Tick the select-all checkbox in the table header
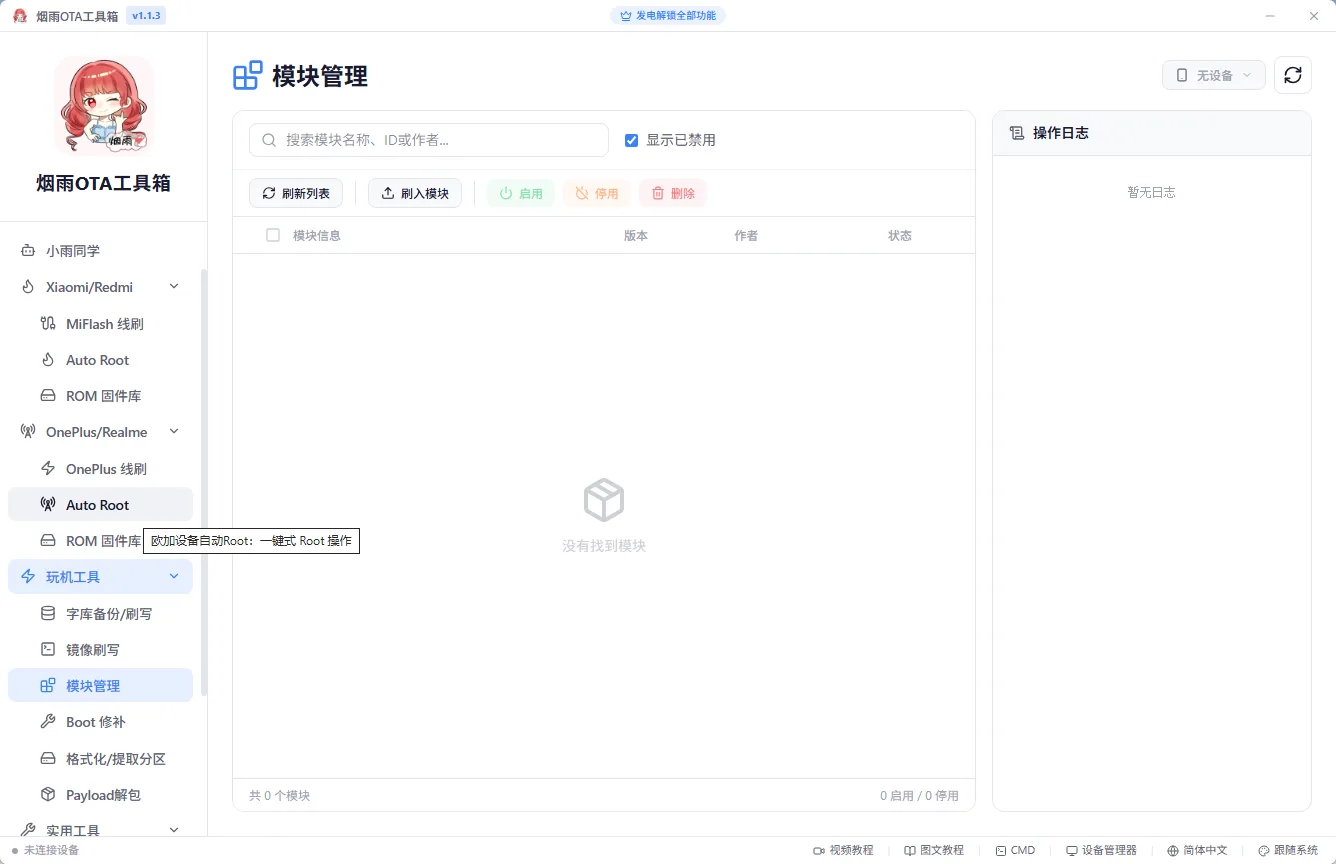Screen dimensions: 1336x864 tap(273, 235)
